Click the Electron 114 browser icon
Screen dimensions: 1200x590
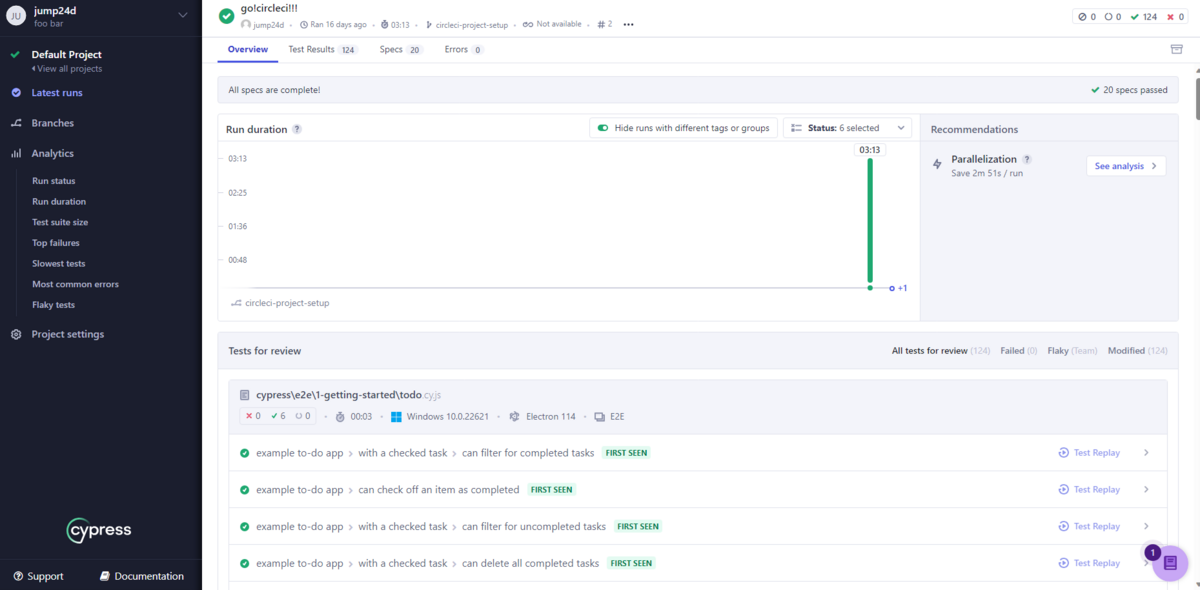click(x=515, y=417)
